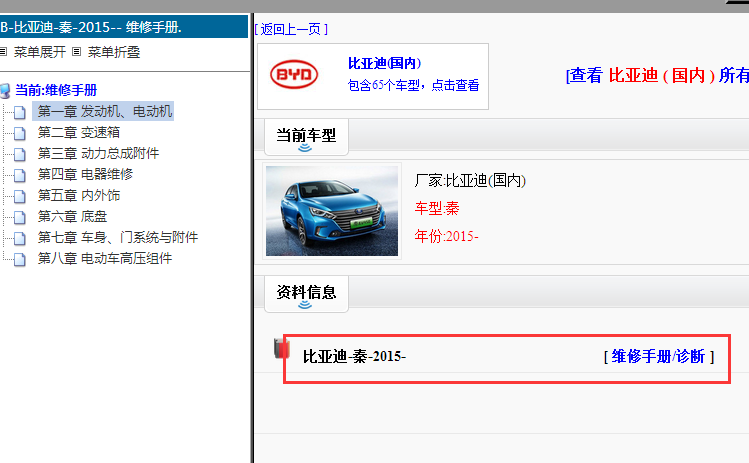The image size is (749, 463).
Task: Open the 维修手册/诊断 link
Action: pyautogui.click(x=659, y=356)
